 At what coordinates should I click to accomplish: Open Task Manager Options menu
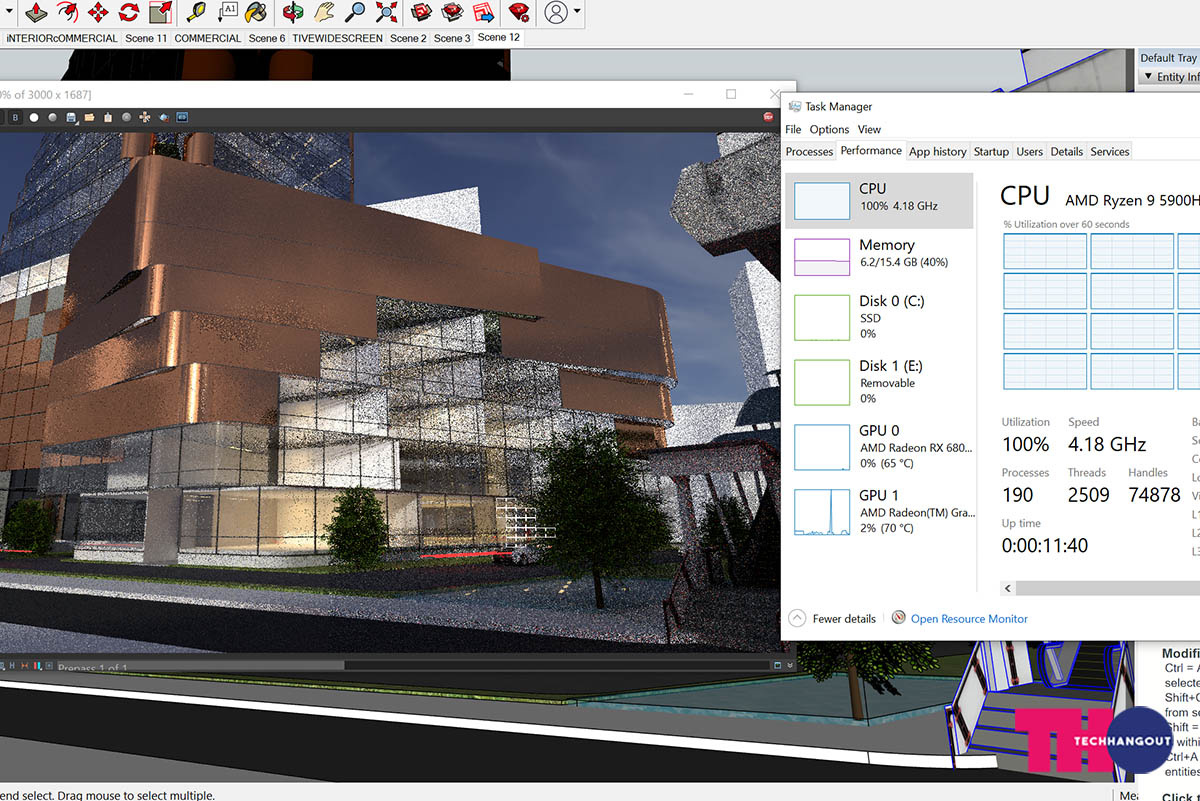click(x=829, y=129)
